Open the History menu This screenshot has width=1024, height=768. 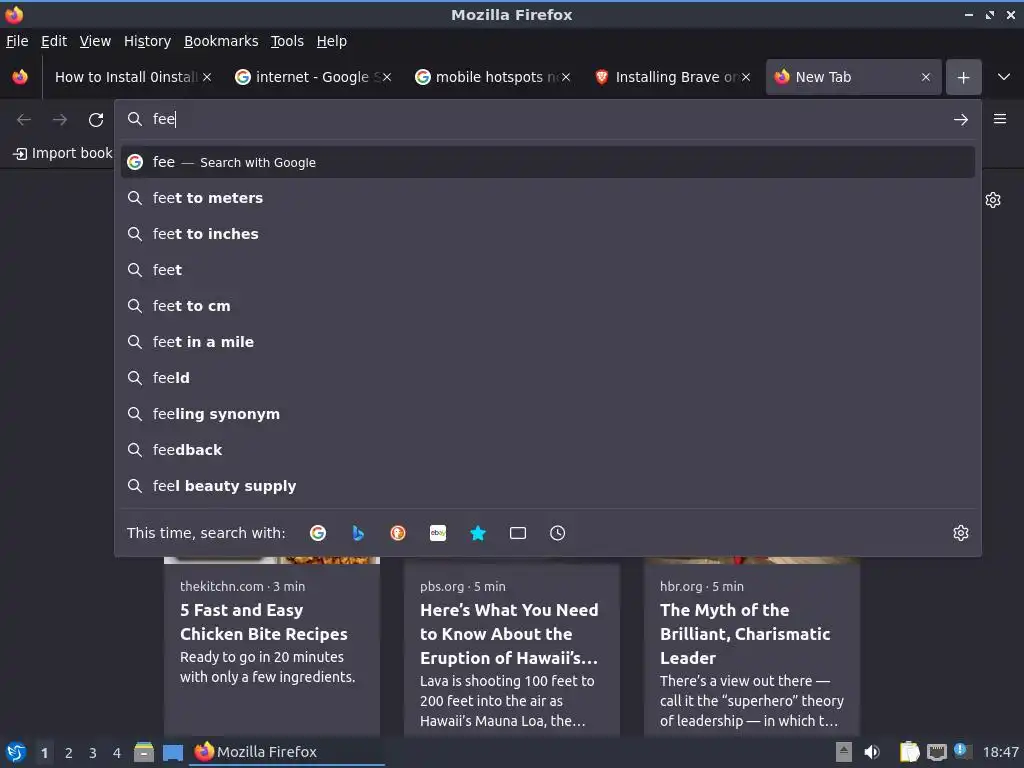click(x=148, y=41)
